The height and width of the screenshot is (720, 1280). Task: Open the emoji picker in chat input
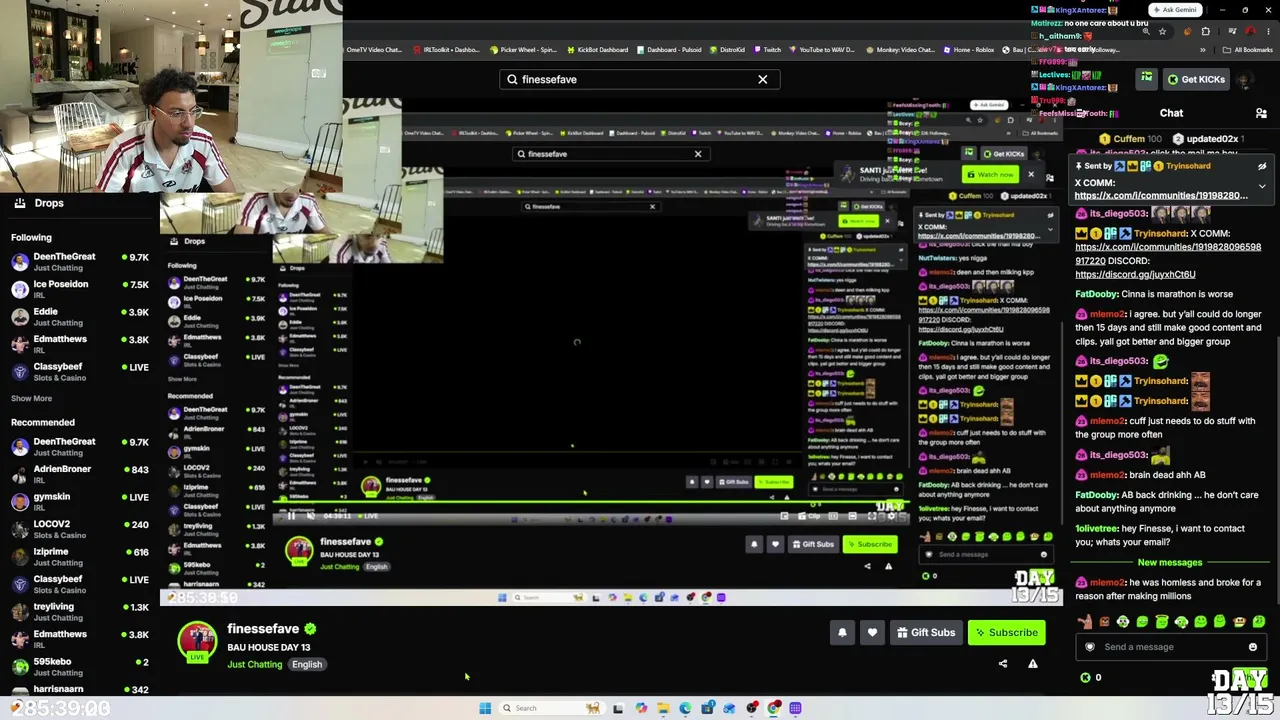[1252, 647]
